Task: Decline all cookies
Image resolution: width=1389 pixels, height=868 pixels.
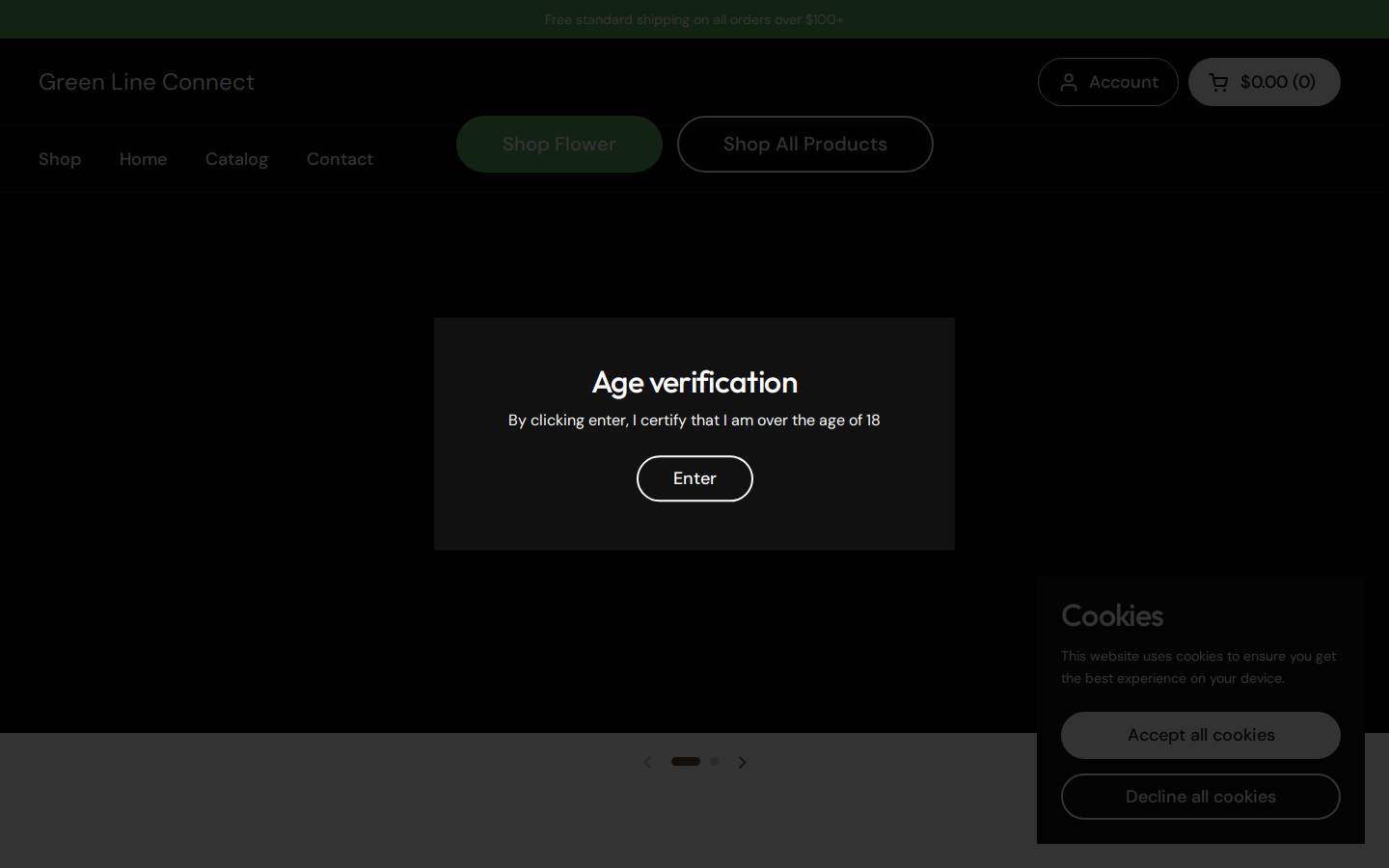Action: [x=1201, y=797]
